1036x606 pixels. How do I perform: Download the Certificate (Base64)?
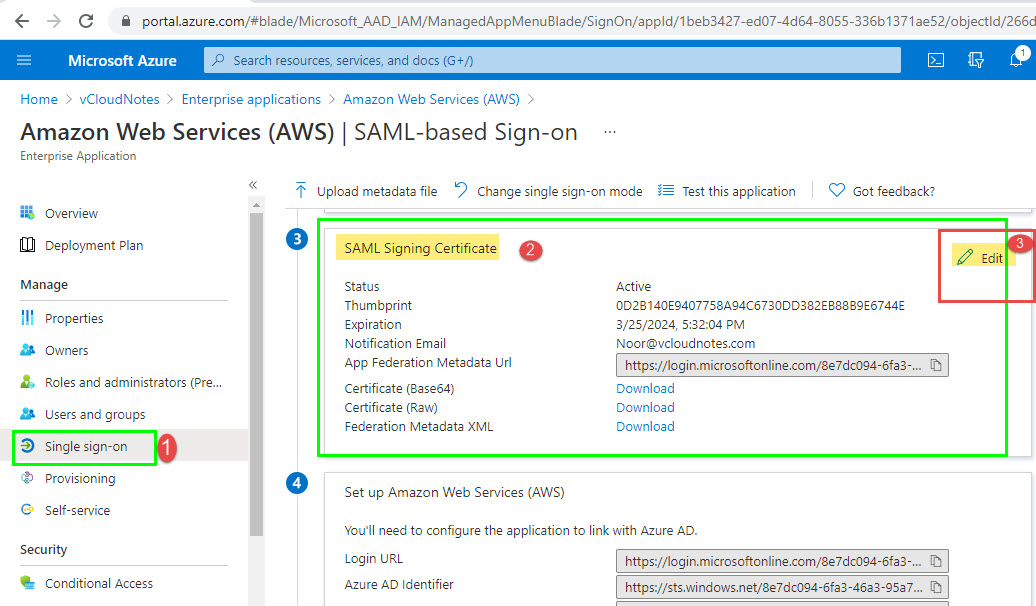point(644,388)
